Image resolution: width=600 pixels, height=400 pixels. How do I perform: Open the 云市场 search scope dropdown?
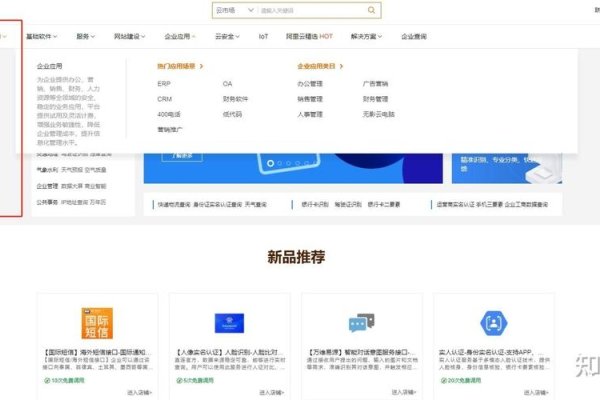coord(235,10)
